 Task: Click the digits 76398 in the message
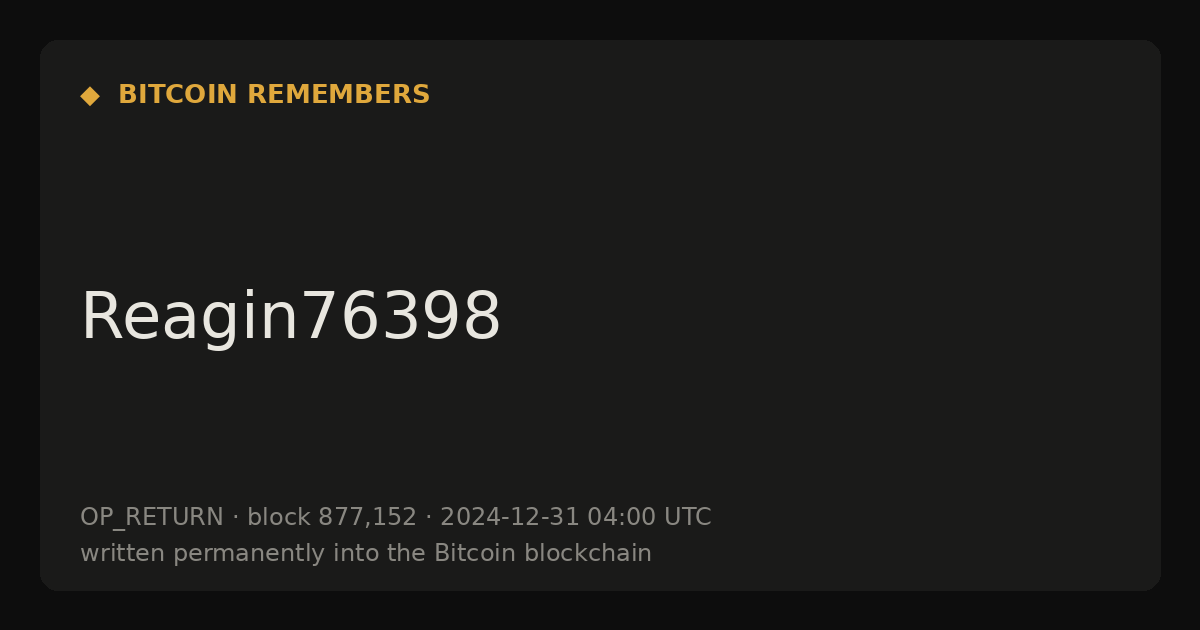point(401,317)
